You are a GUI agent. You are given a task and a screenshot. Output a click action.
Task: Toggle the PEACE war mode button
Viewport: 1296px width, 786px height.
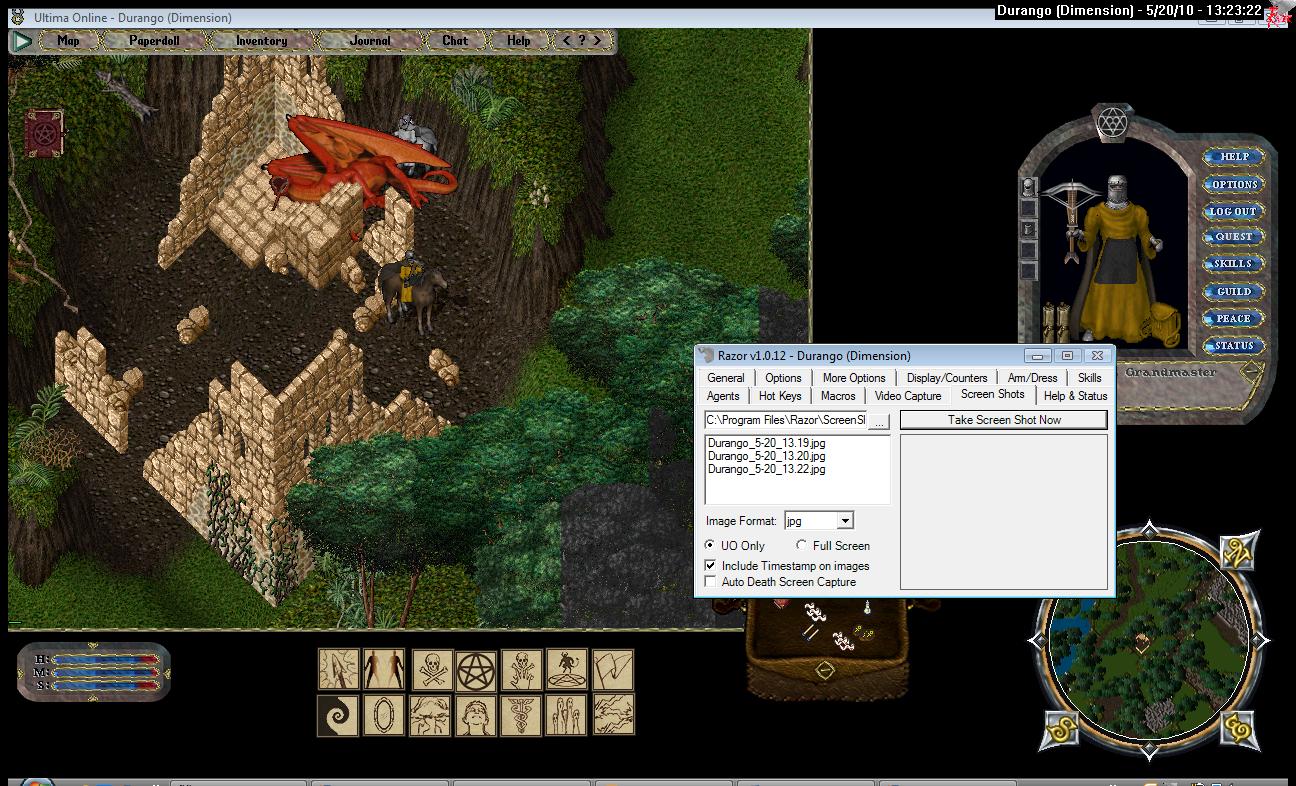click(x=1234, y=318)
